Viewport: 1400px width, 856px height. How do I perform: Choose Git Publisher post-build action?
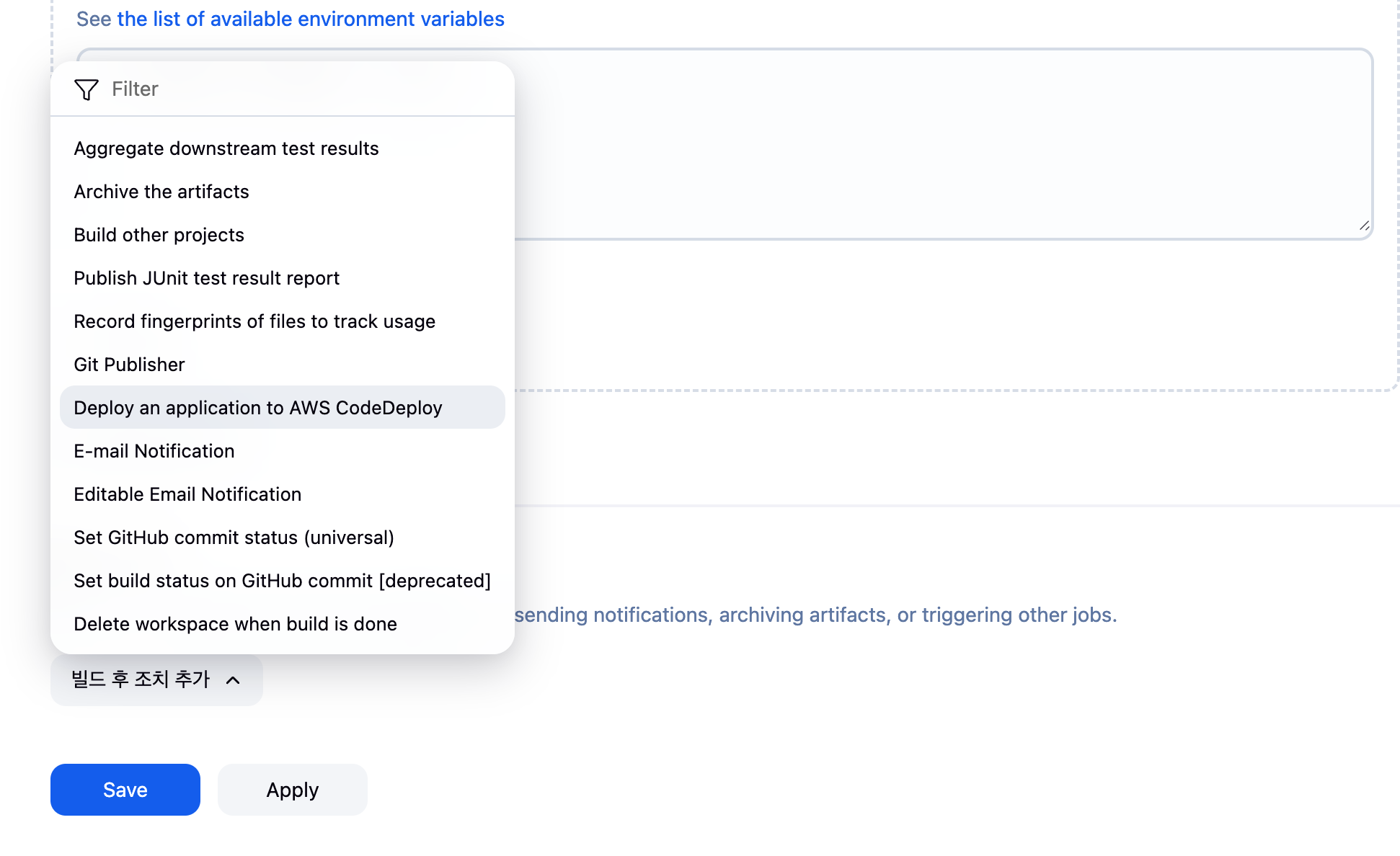pos(130,365)
